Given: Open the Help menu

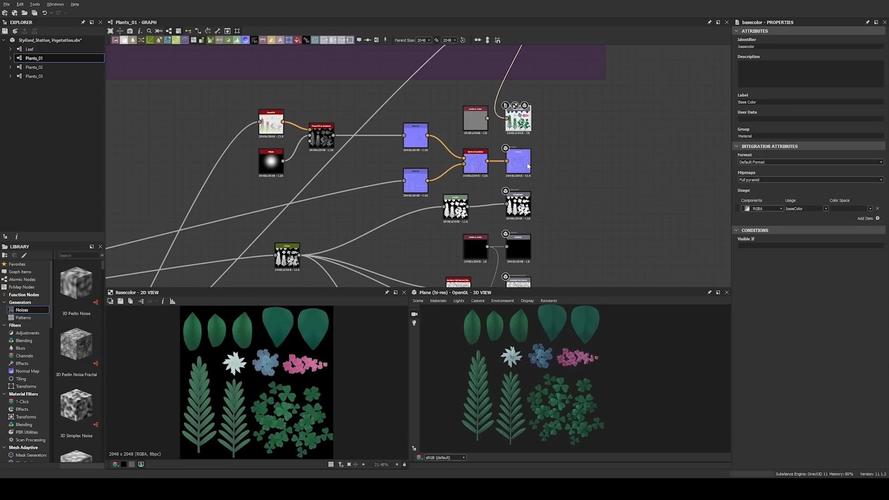Looking at the screenshot, I should (x=75, y=4).
